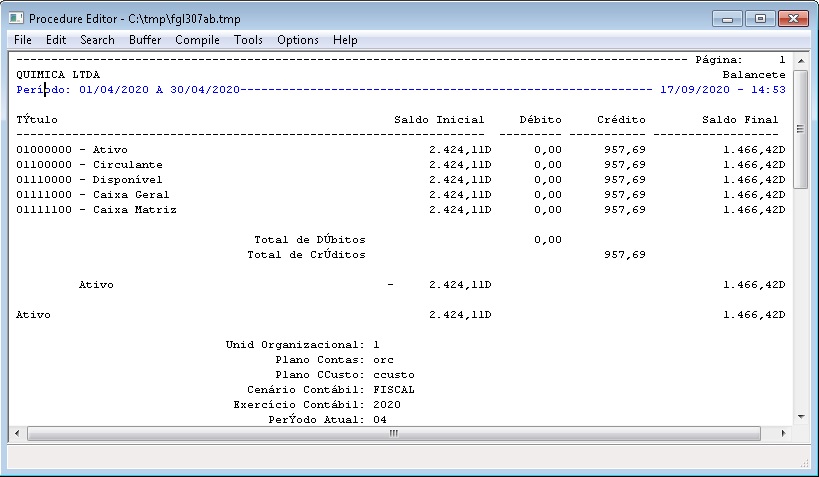Open the Buffer menu

[x=145, y=40]
